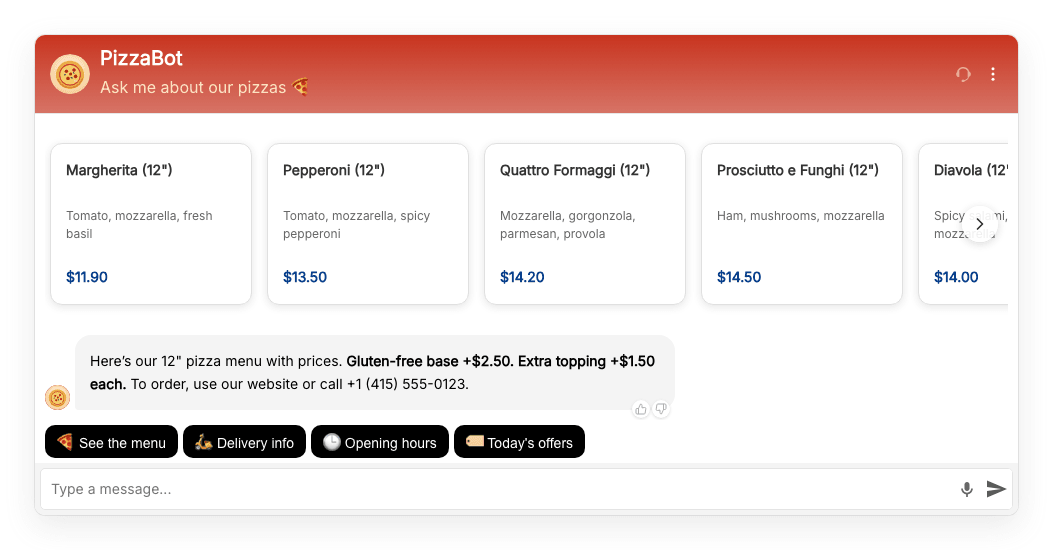Click the PizzaBot avatar in the header

[70, 74]
